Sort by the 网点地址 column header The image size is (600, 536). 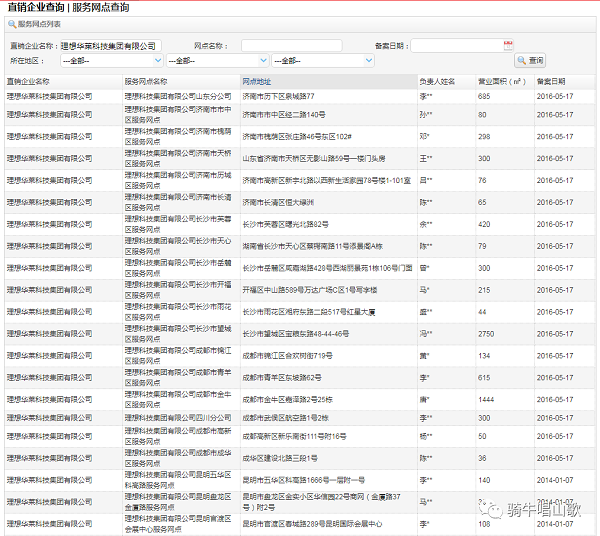click(257, 81)
